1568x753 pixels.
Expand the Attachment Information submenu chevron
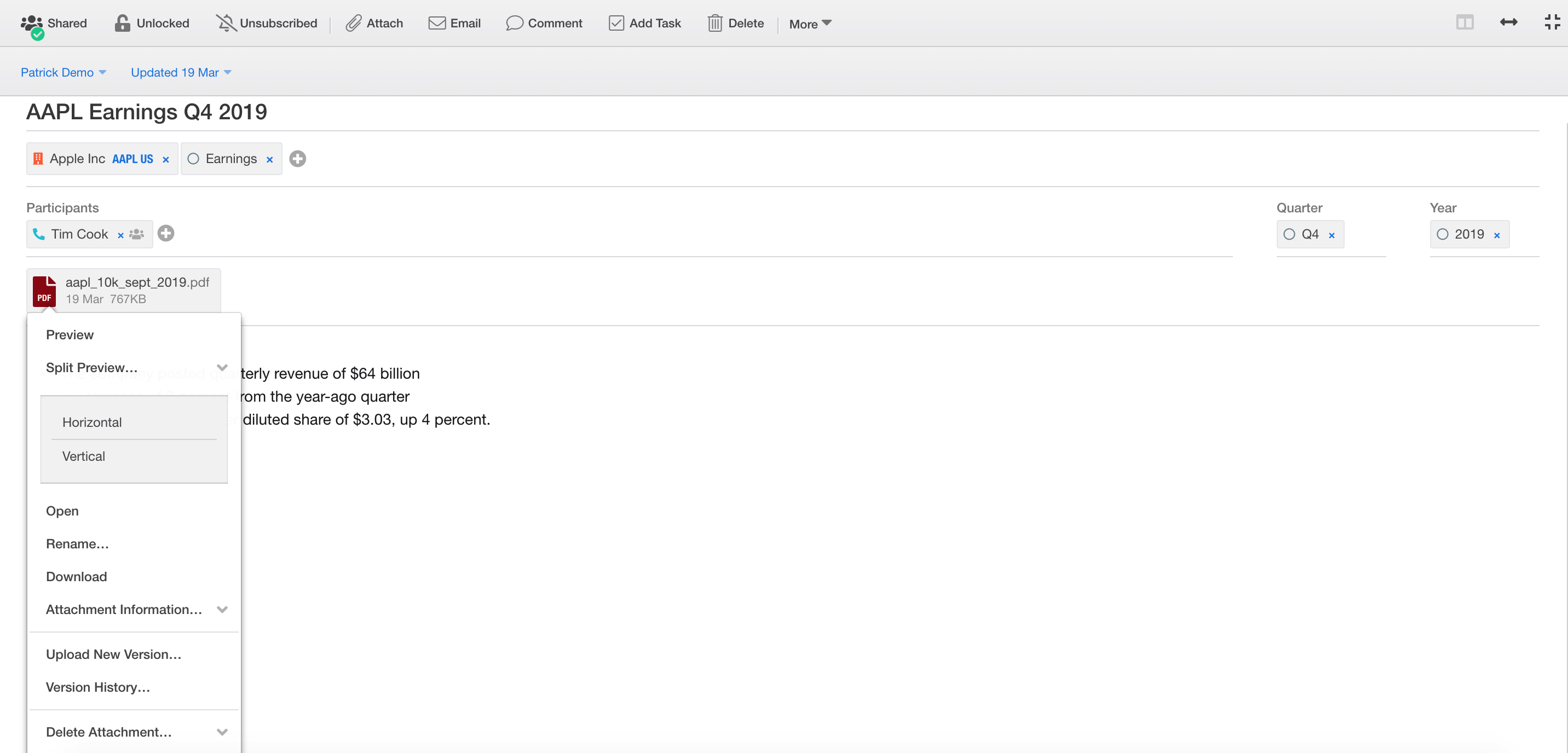(x=222, y=610)
